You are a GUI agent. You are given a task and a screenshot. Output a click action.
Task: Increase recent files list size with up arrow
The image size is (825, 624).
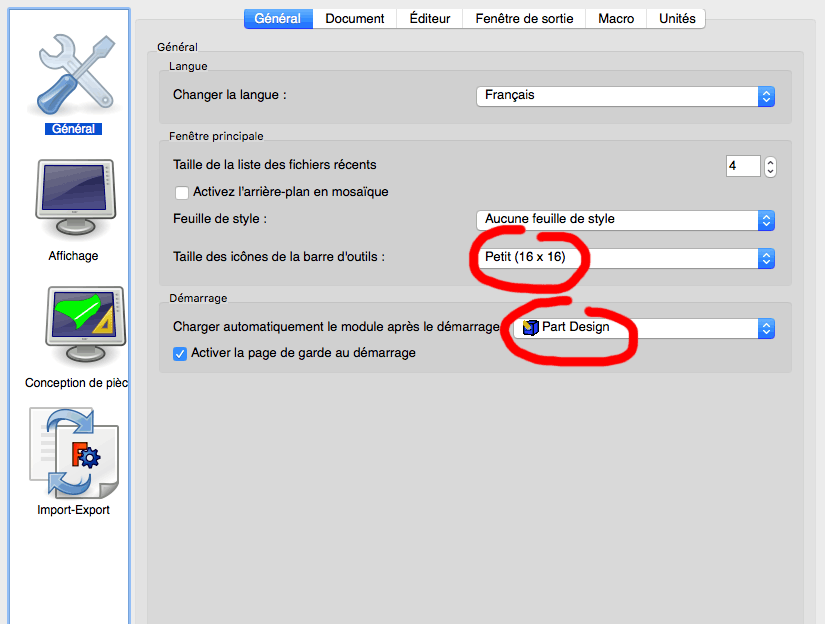tap(770, 161)
